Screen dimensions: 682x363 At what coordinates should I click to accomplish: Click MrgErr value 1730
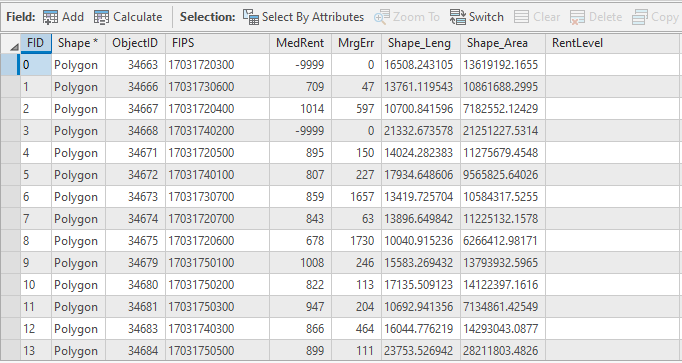[362, 241]
